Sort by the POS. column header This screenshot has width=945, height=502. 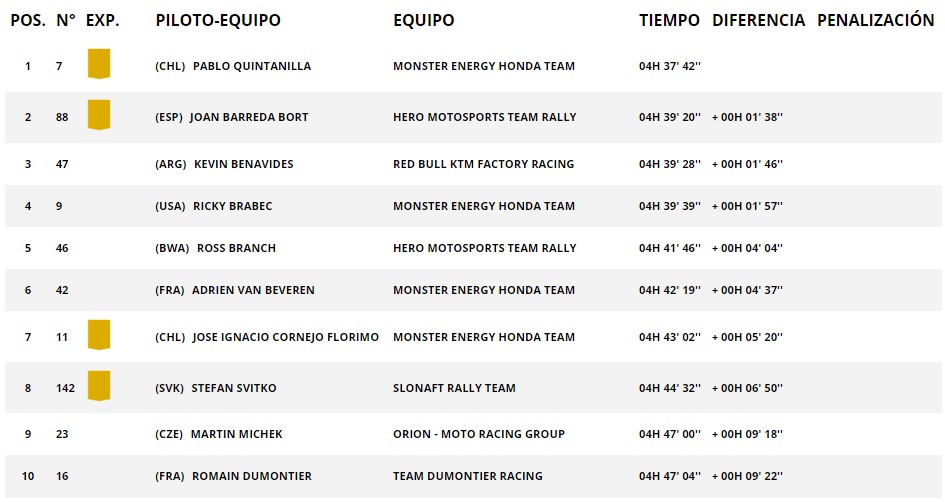point(28,20)
